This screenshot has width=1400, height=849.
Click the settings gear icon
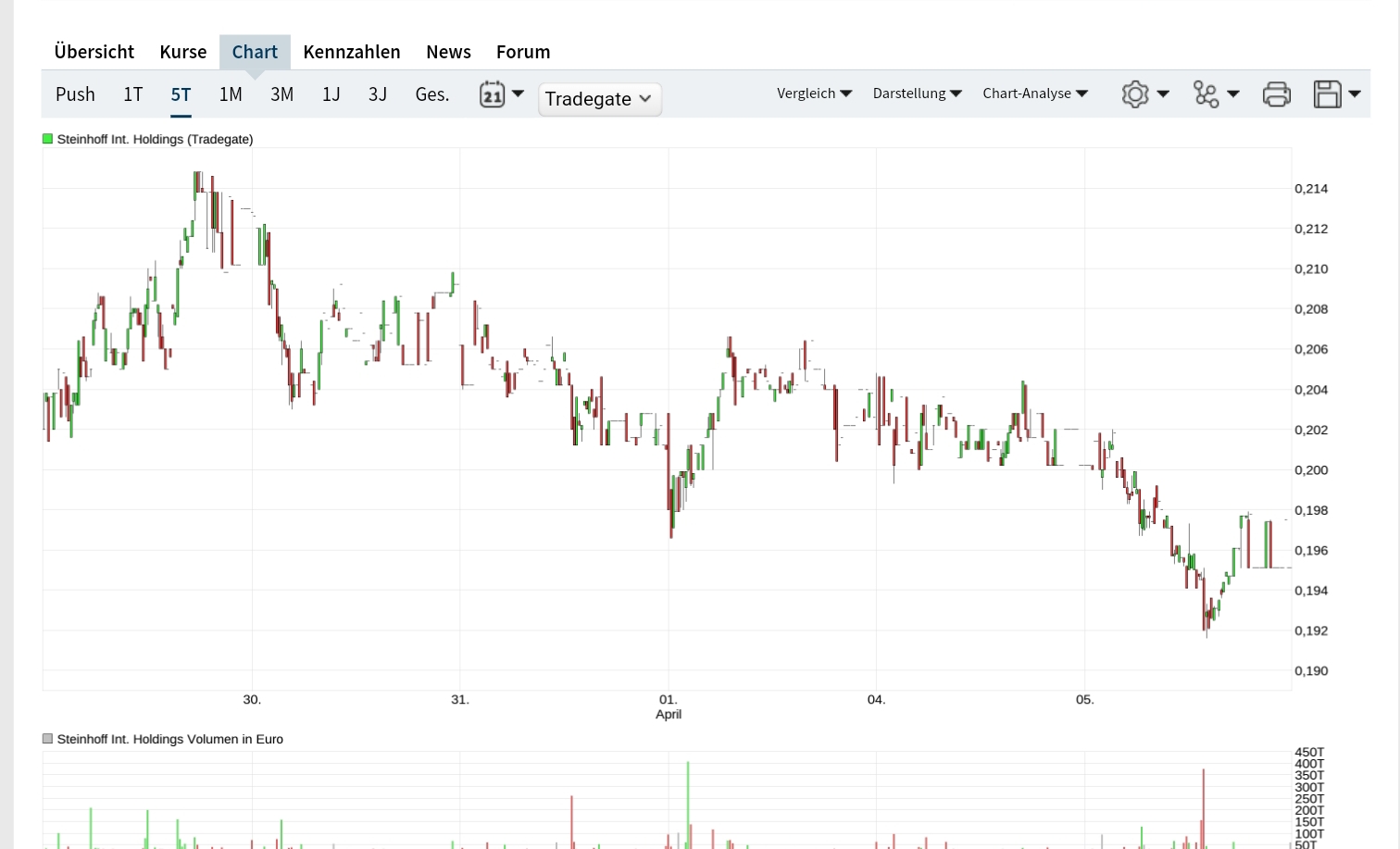click(x=1135, y=94)
